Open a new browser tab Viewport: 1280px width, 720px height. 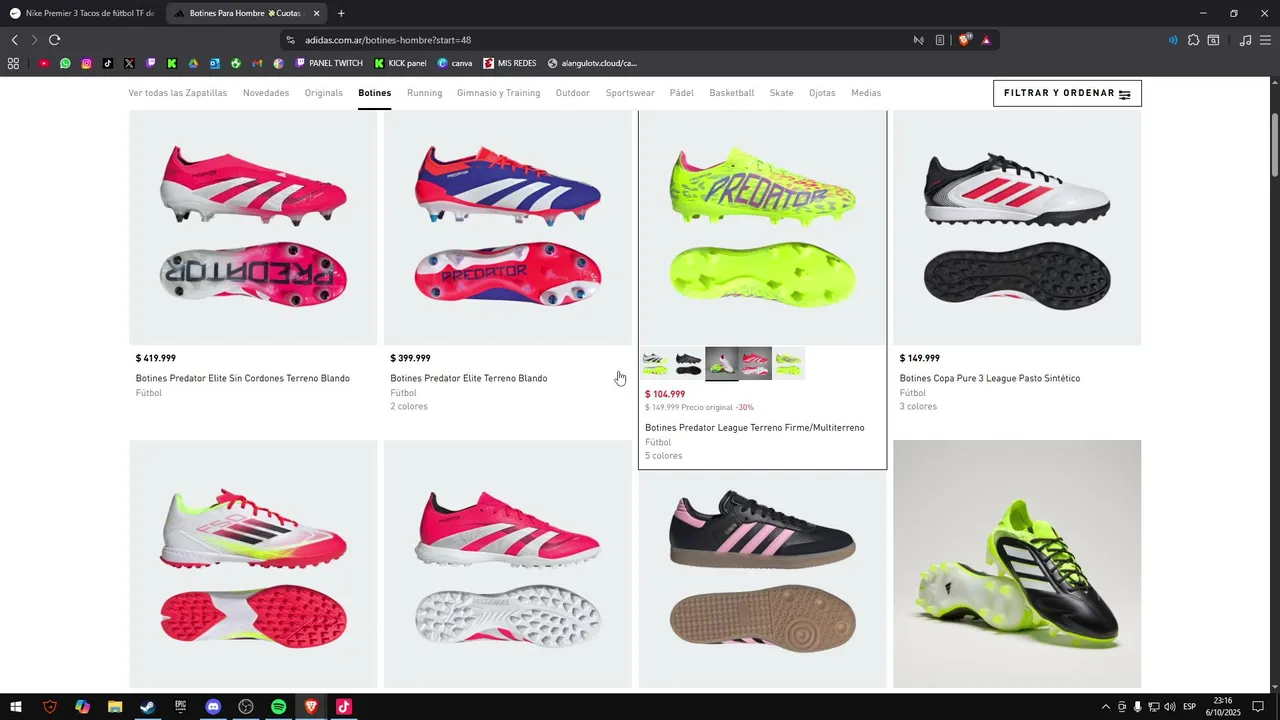[x=341, y=13]
